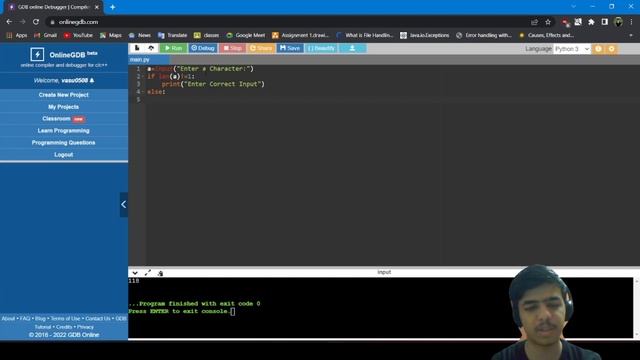Open Create New Project in sidebar
This screenshot has height=360, width=640.
coord(64,95)
